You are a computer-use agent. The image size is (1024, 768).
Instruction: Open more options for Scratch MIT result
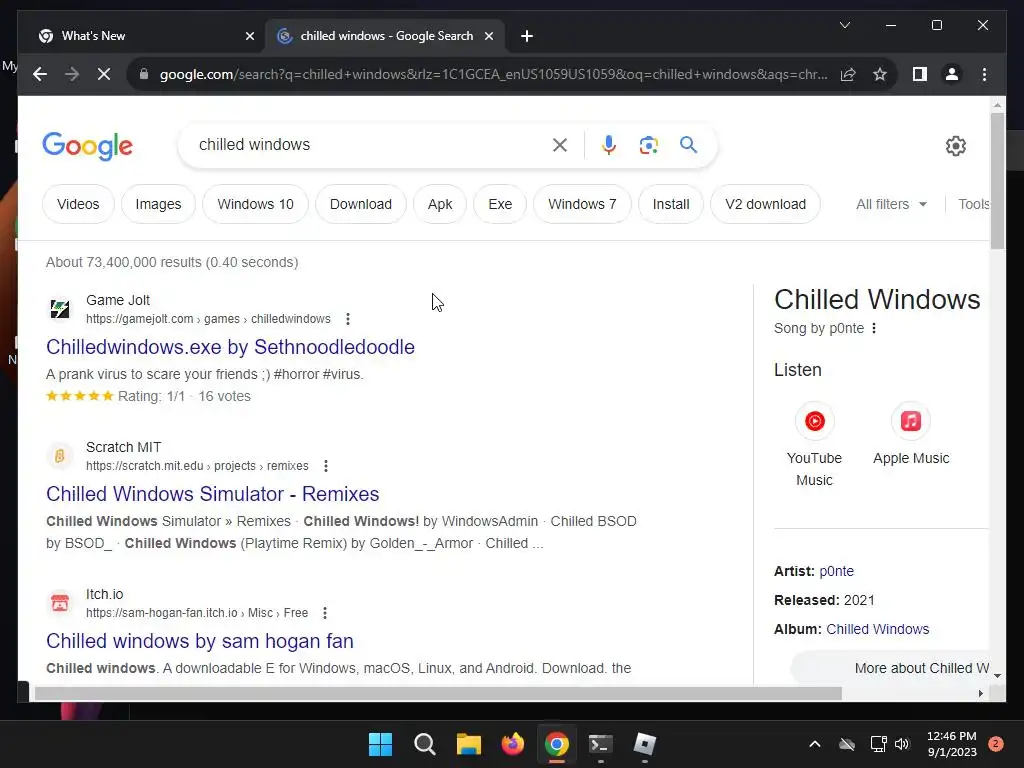pos(326,466)
